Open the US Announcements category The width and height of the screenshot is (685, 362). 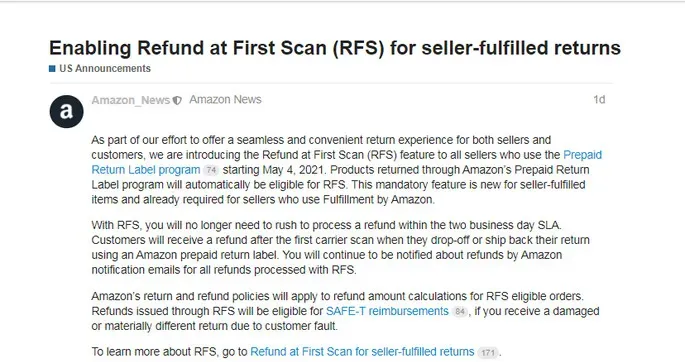(x=105, y=69)
